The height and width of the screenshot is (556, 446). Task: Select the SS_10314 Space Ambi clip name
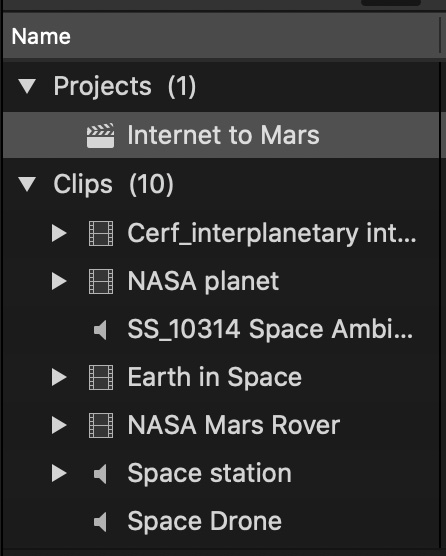270,329
